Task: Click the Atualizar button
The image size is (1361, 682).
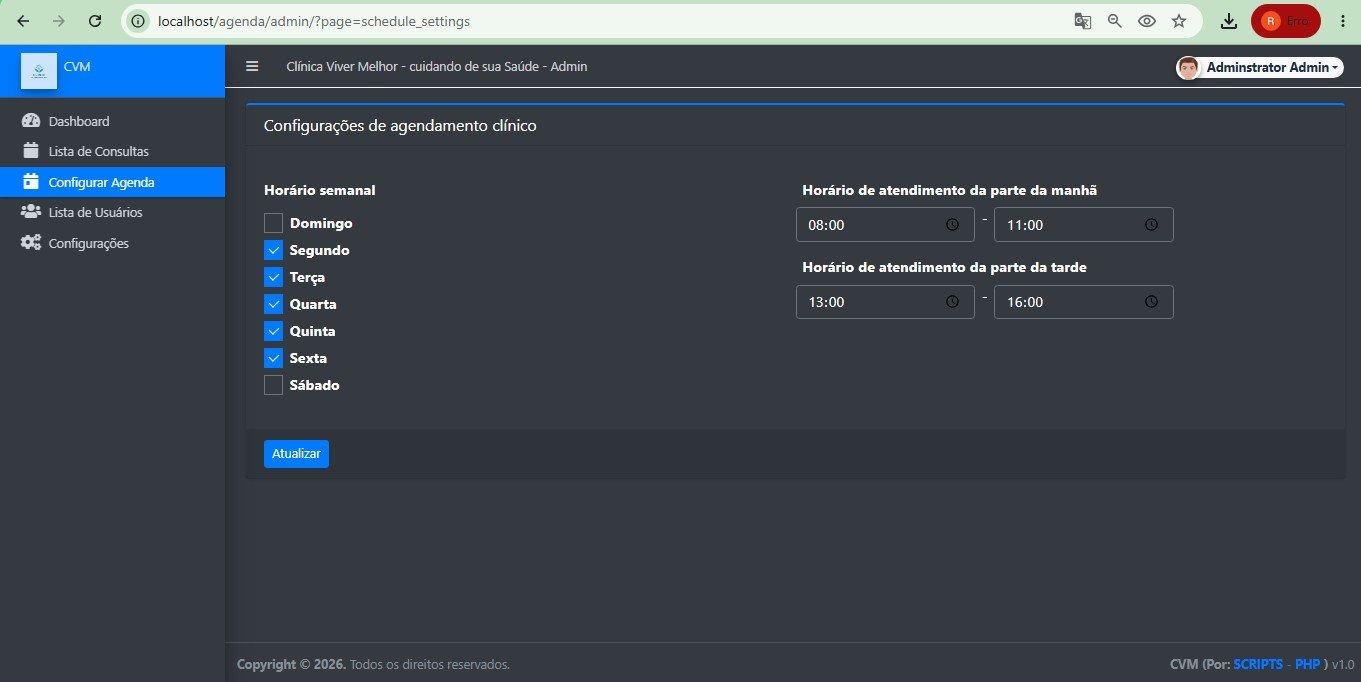Action: [296, 454]
